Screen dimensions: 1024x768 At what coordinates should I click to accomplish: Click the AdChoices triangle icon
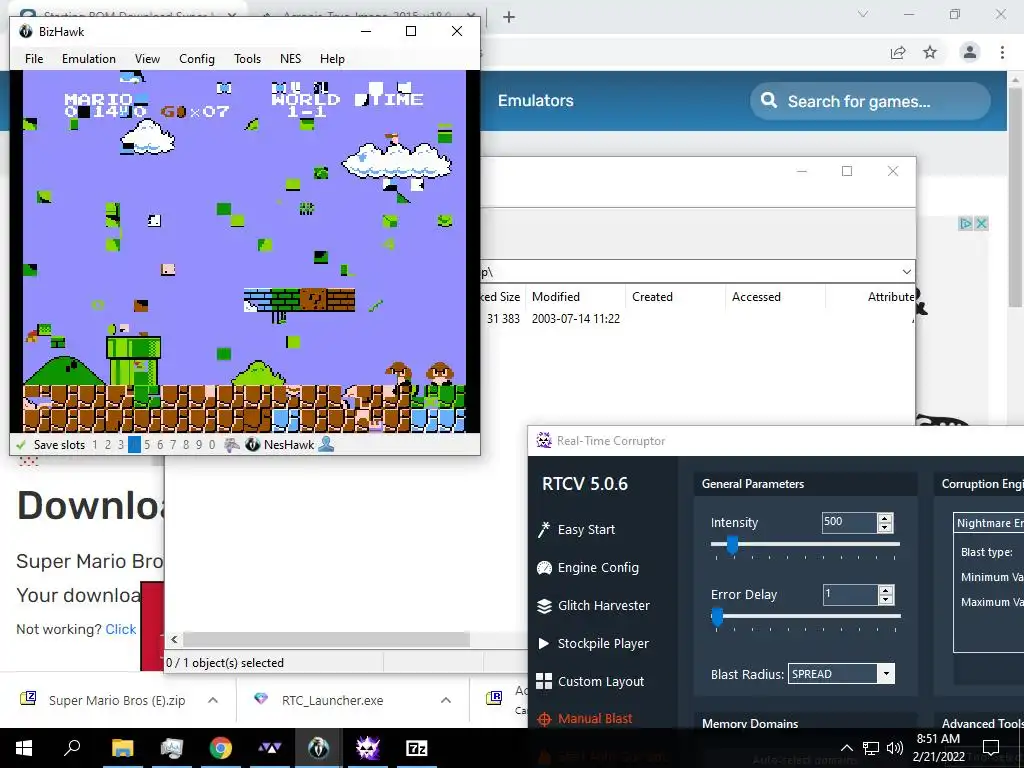pos(965,223)
